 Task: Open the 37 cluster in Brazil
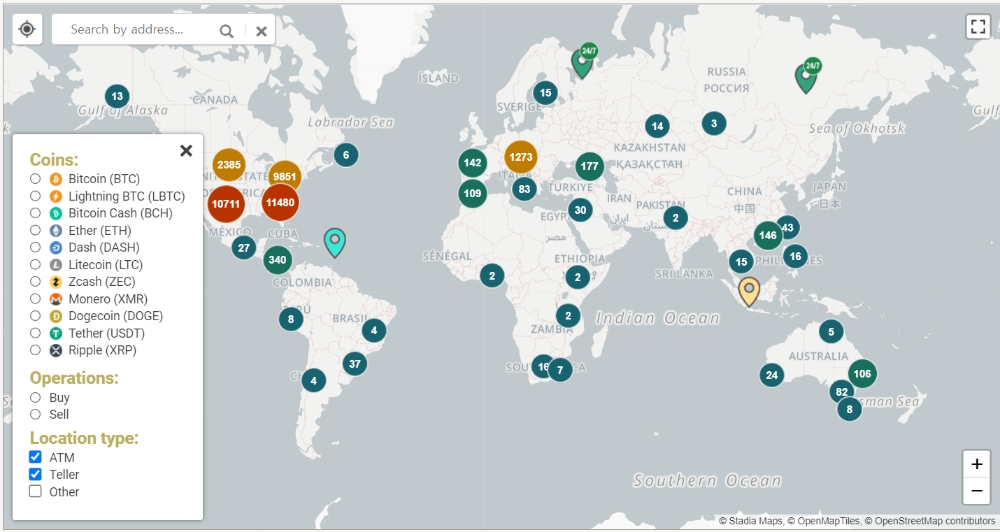(x=355, y=364)
